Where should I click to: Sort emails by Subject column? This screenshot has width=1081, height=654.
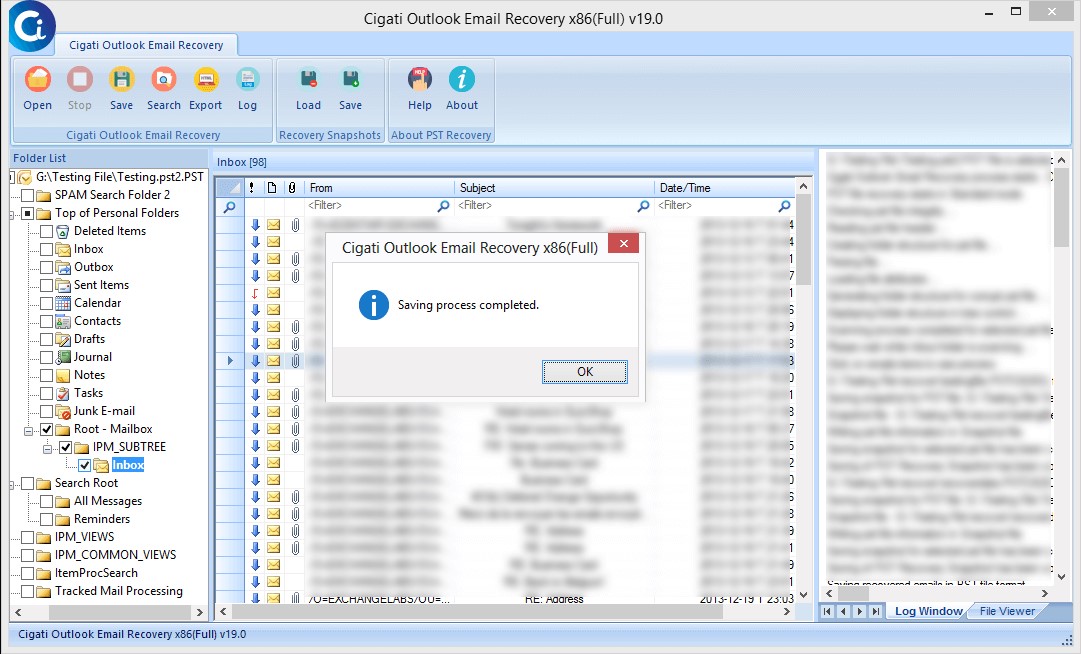[554, 187]
